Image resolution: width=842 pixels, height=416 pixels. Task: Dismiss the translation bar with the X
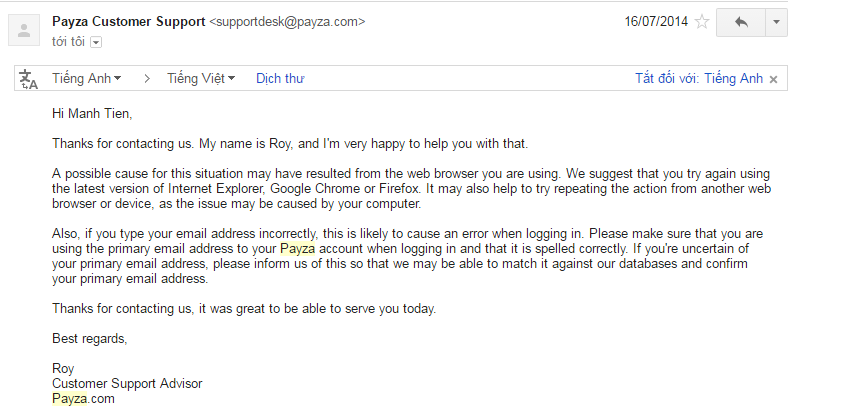(773, 79)
